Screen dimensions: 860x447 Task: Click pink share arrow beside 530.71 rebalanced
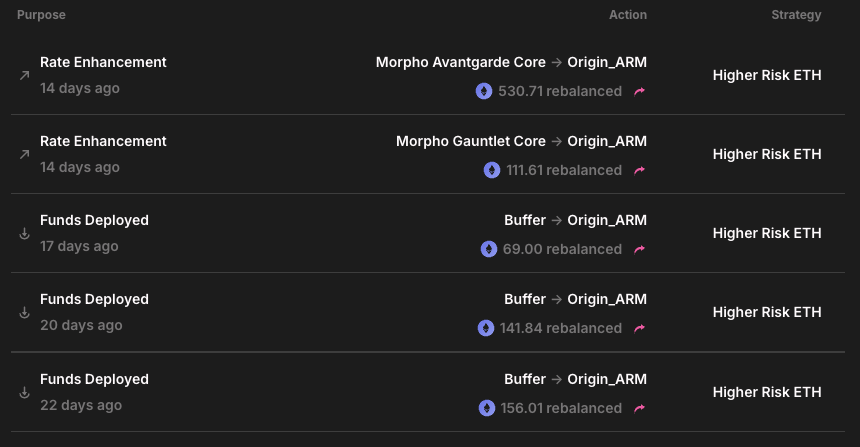pos(640,91)
